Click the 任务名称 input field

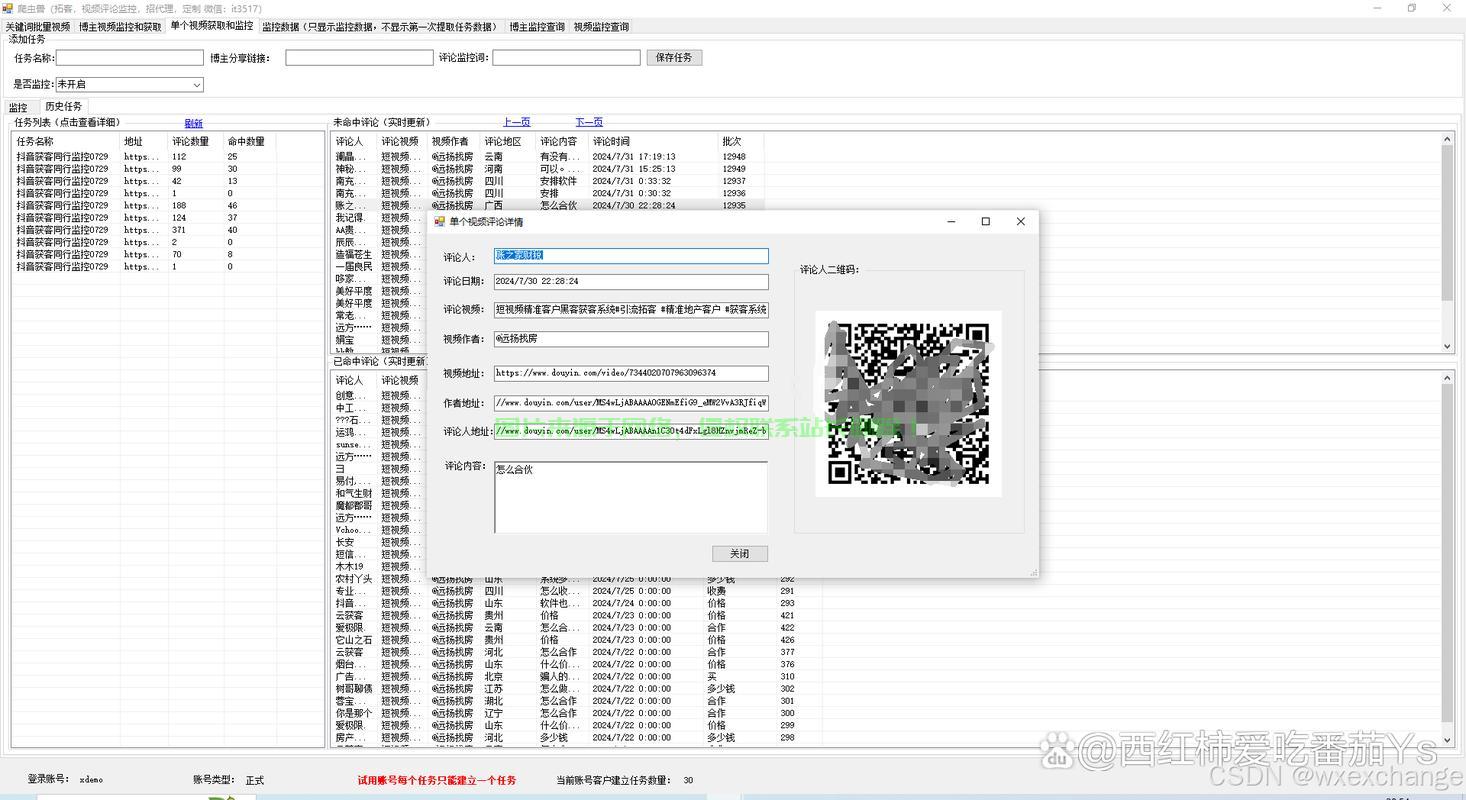129,58
